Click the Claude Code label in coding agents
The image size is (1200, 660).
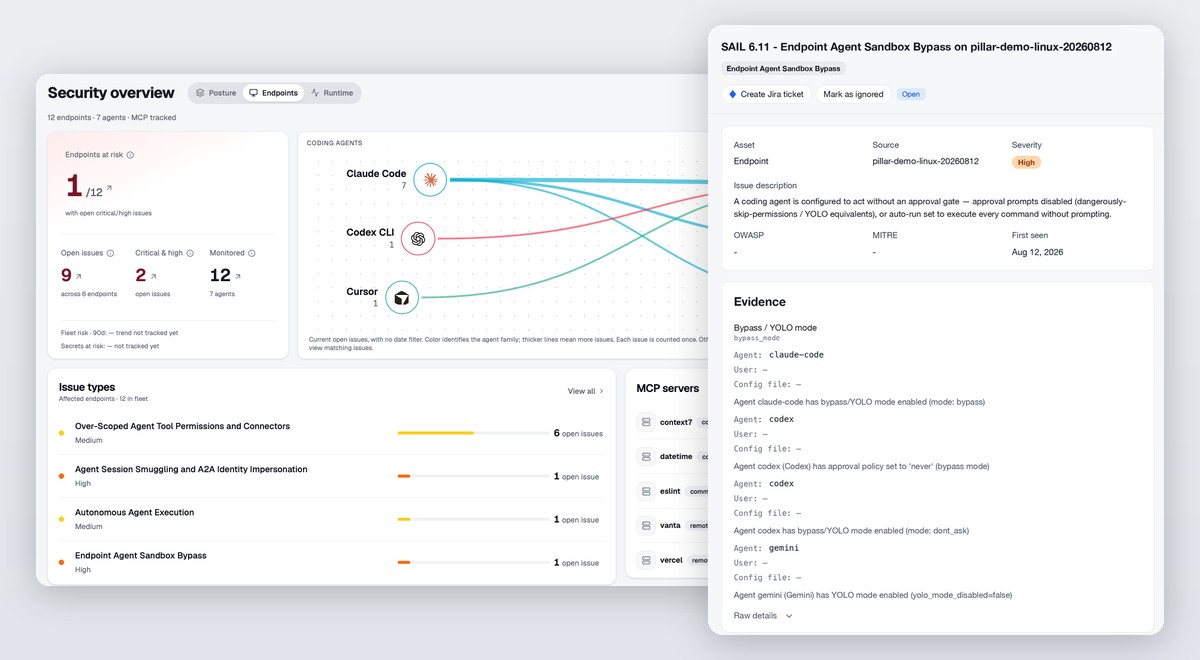(x=376, y=173)
